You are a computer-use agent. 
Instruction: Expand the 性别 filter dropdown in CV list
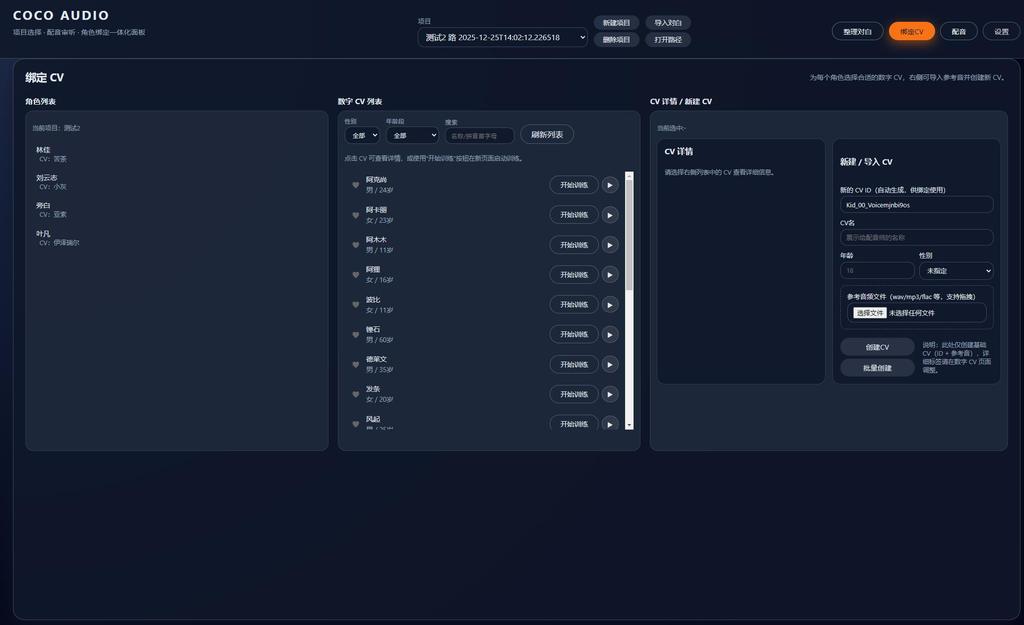362,135
